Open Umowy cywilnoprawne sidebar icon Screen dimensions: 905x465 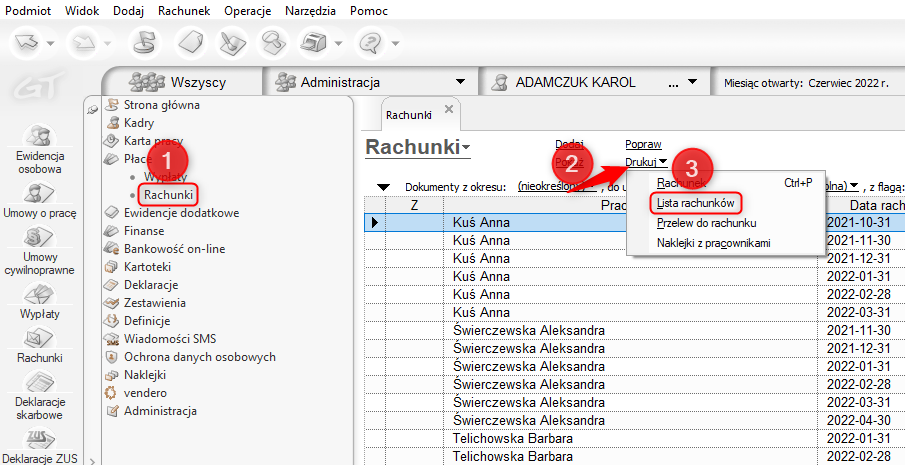[x=40, y=249]
